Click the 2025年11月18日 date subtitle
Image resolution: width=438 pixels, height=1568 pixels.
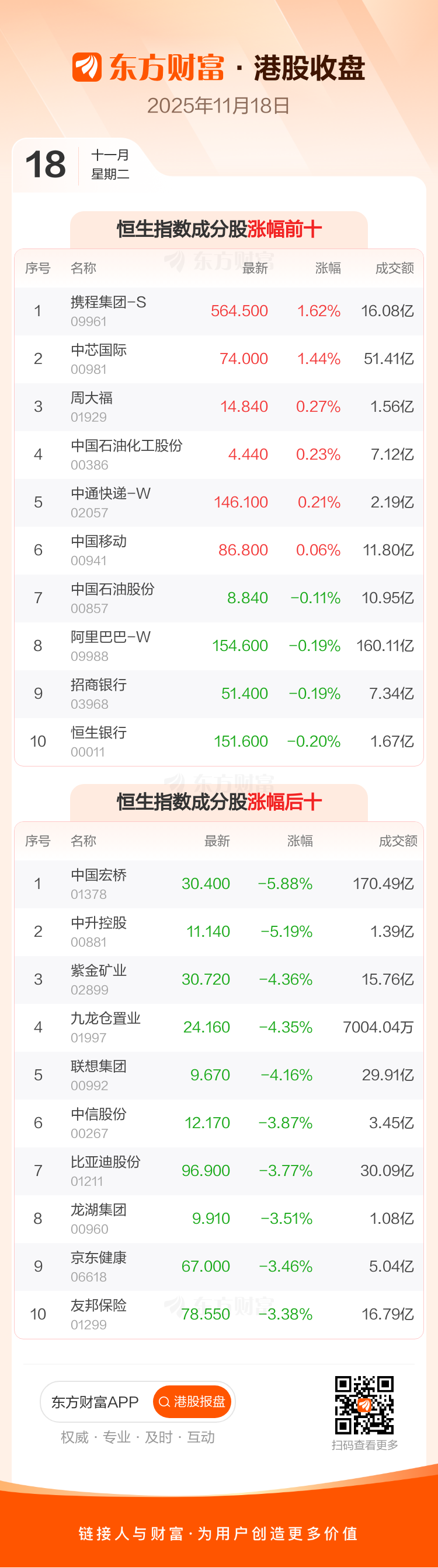[218, 106]
